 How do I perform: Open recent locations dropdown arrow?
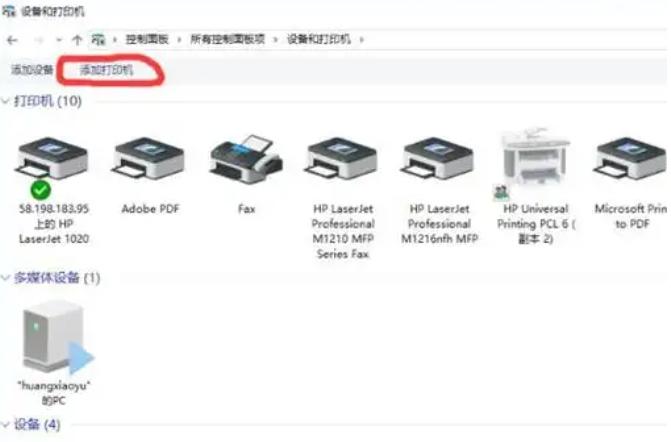point(59,40)
